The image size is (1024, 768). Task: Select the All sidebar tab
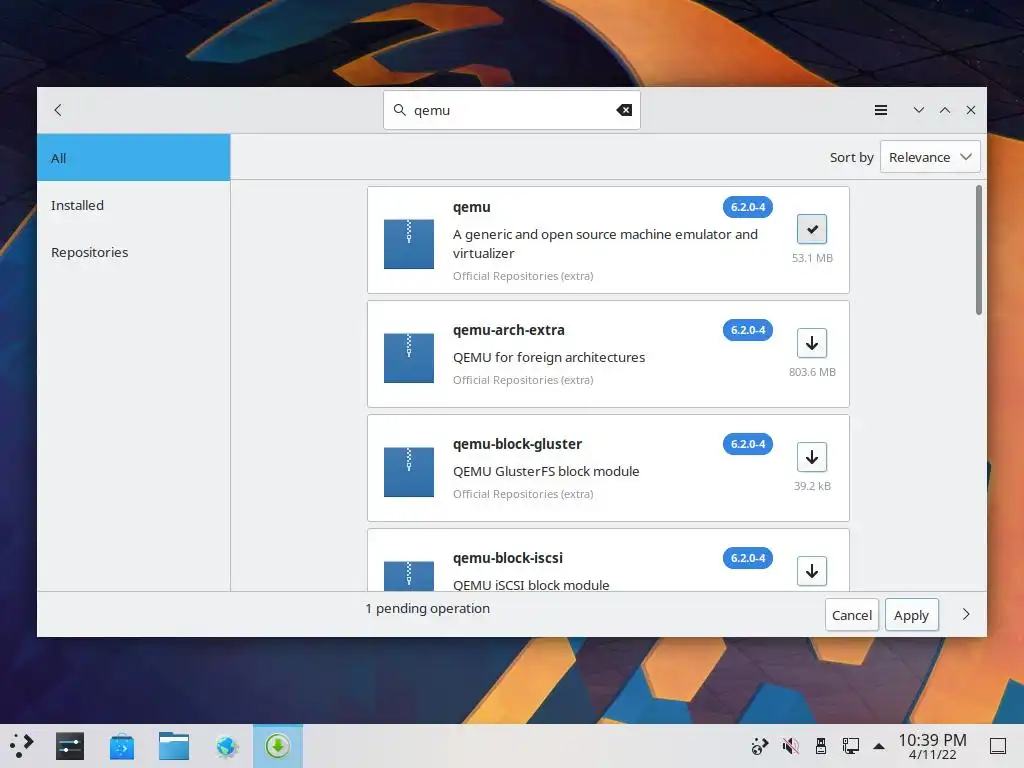[x=133, y=157]
